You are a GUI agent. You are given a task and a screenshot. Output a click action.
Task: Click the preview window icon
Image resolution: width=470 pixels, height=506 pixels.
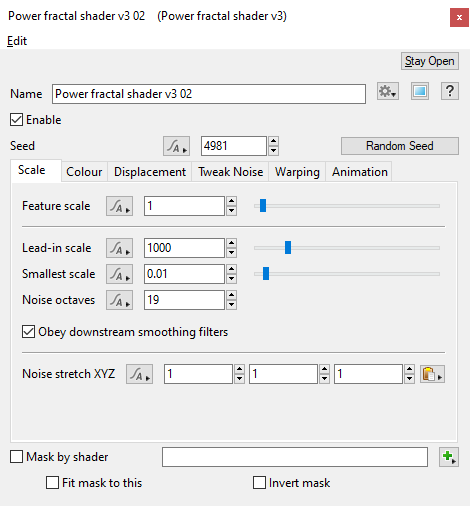(420, 91)
